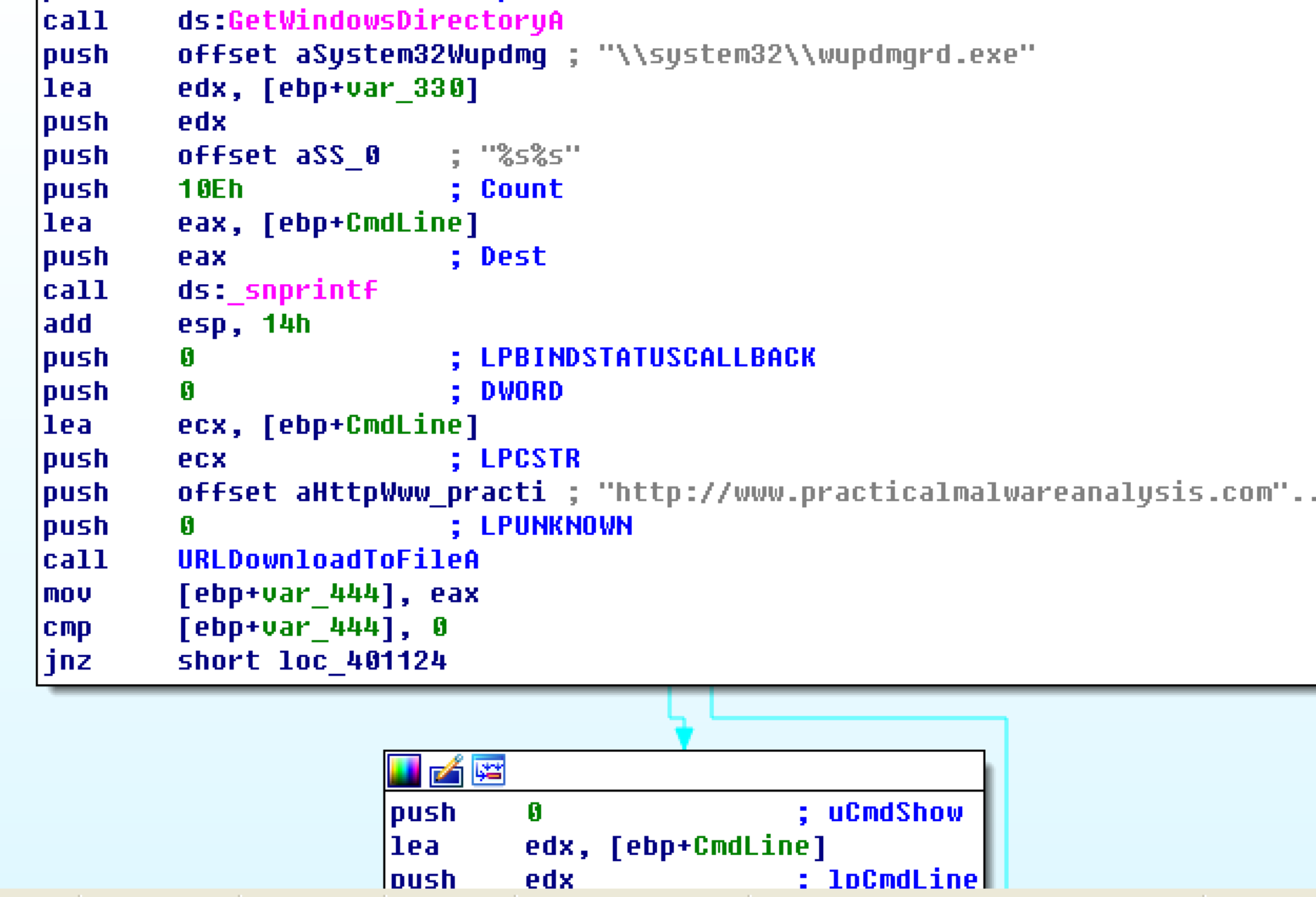Click the _snprintf function reference
The height and width of the screenshot is (897, 1316).
(x=303, y=290)
